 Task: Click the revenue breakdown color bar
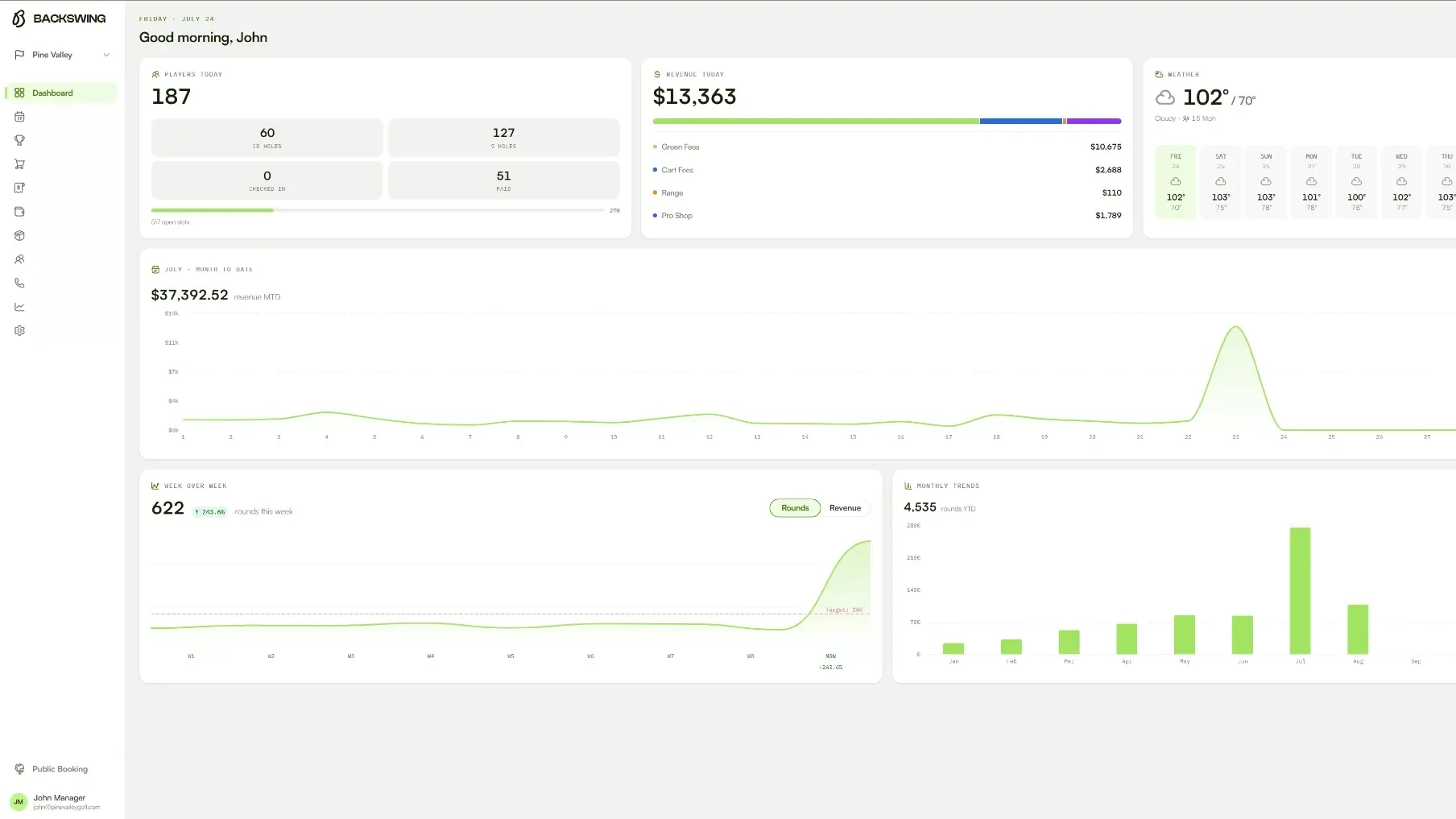[x=887, y=122]
